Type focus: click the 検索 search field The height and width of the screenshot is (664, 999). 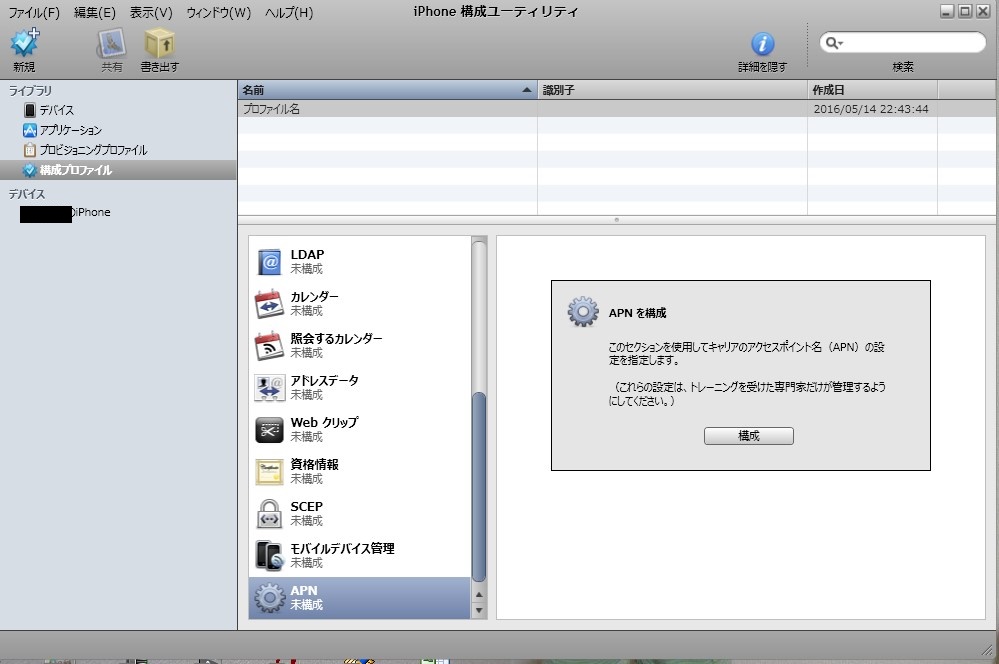point(903,43)
